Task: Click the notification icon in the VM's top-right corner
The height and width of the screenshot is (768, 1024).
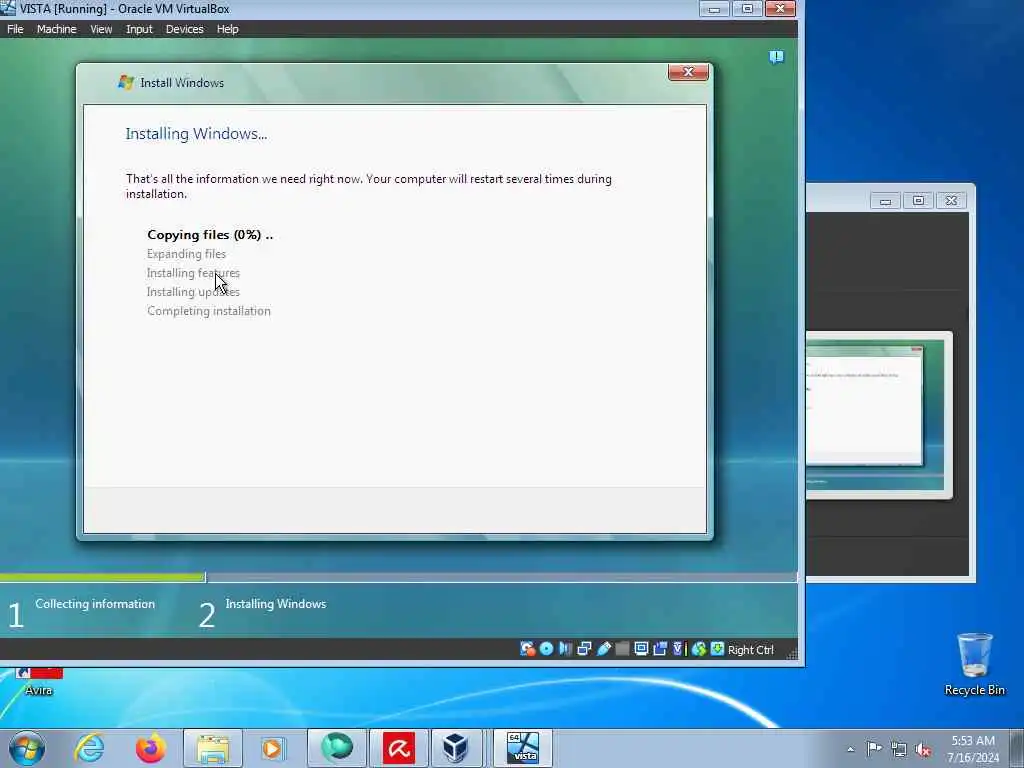Action: pos(776,57)
